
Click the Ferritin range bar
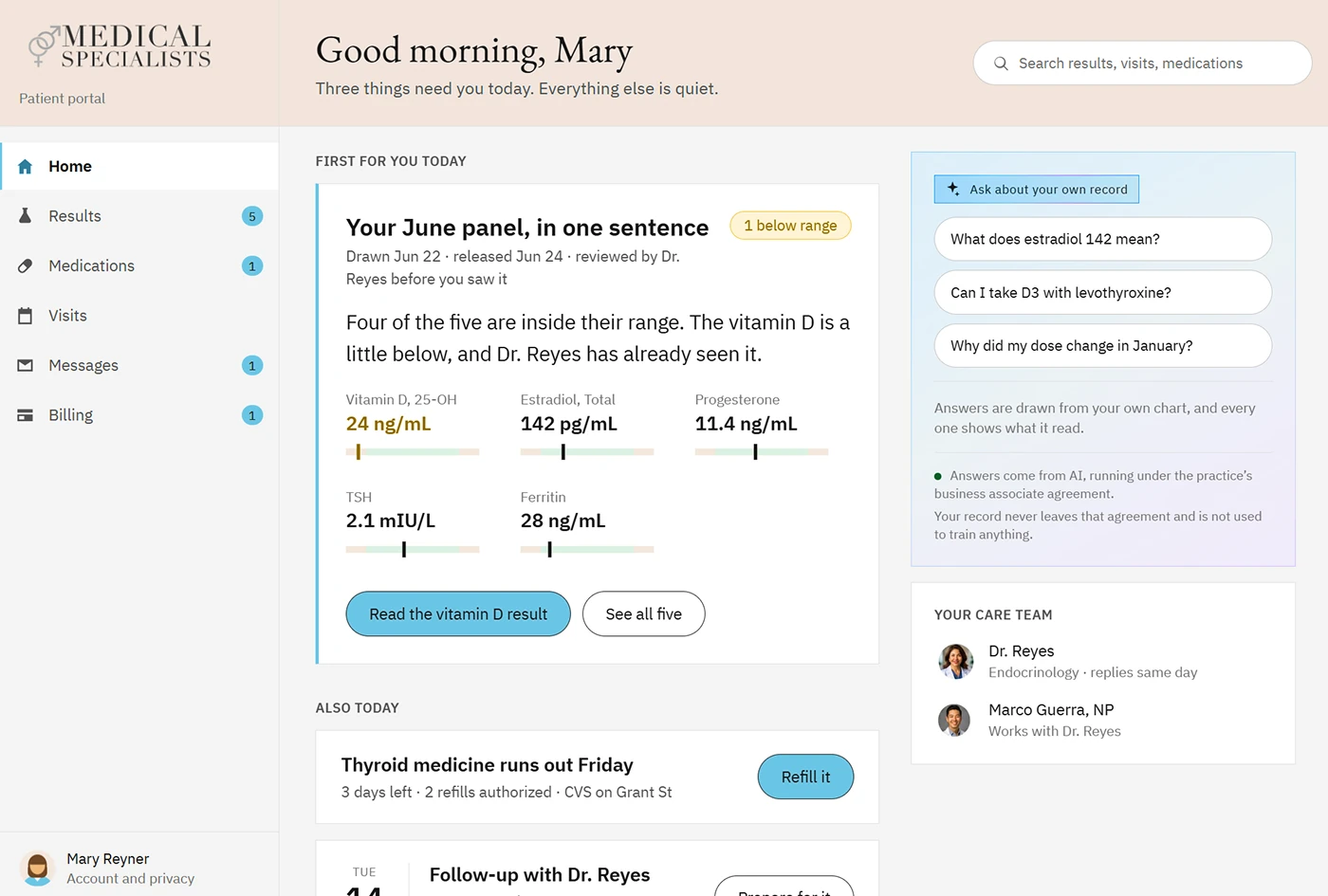tap(587, 549)
